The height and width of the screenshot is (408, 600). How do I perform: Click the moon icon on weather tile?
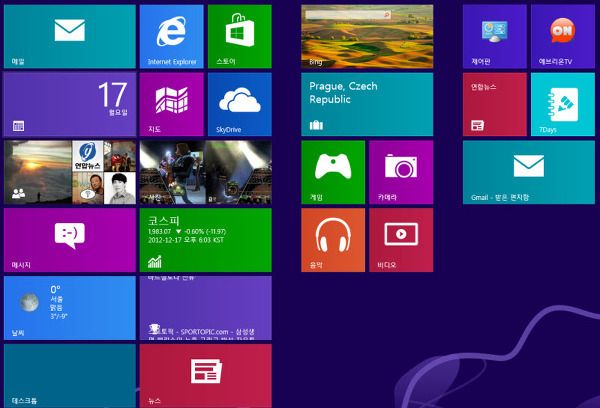click(29, 302)
